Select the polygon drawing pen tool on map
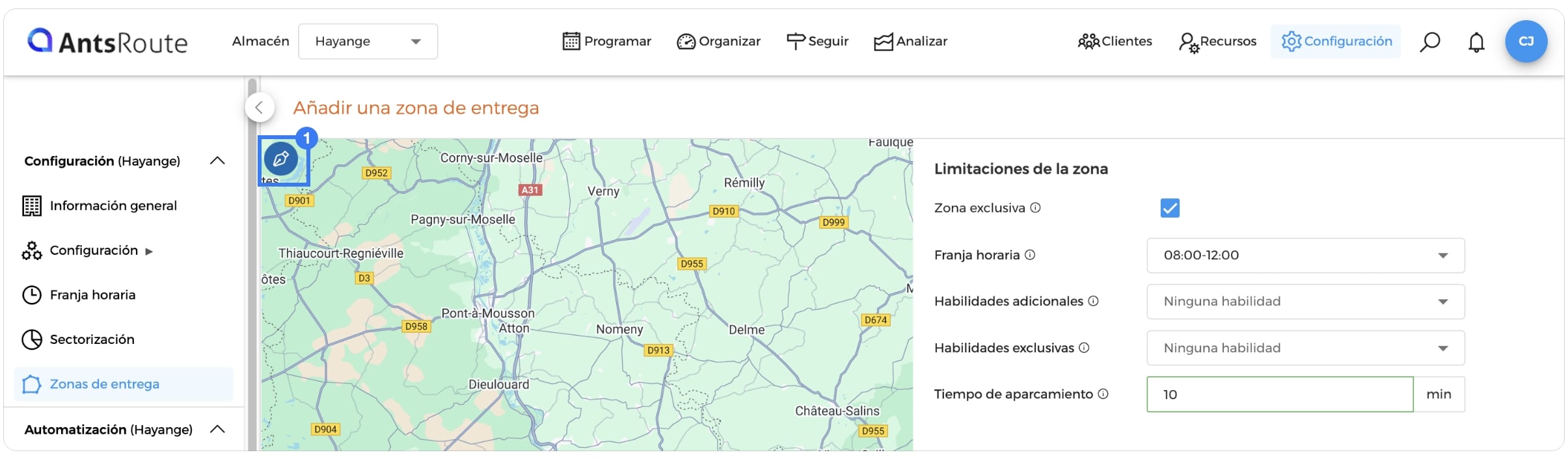 coord(281,159)
